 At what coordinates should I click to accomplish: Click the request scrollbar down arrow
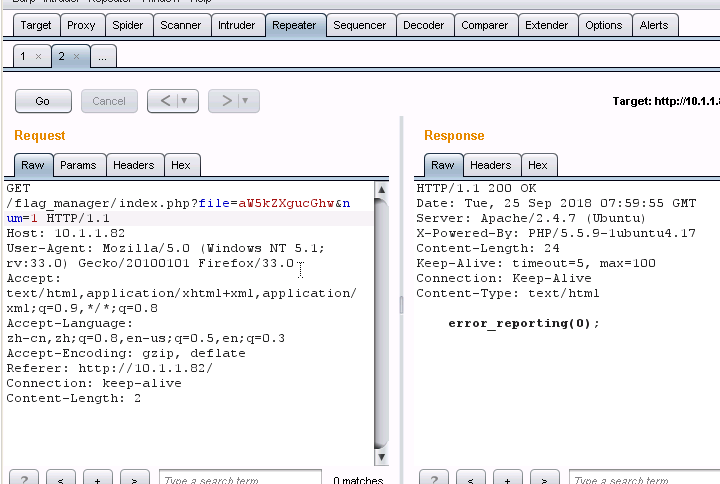point(381,457)
